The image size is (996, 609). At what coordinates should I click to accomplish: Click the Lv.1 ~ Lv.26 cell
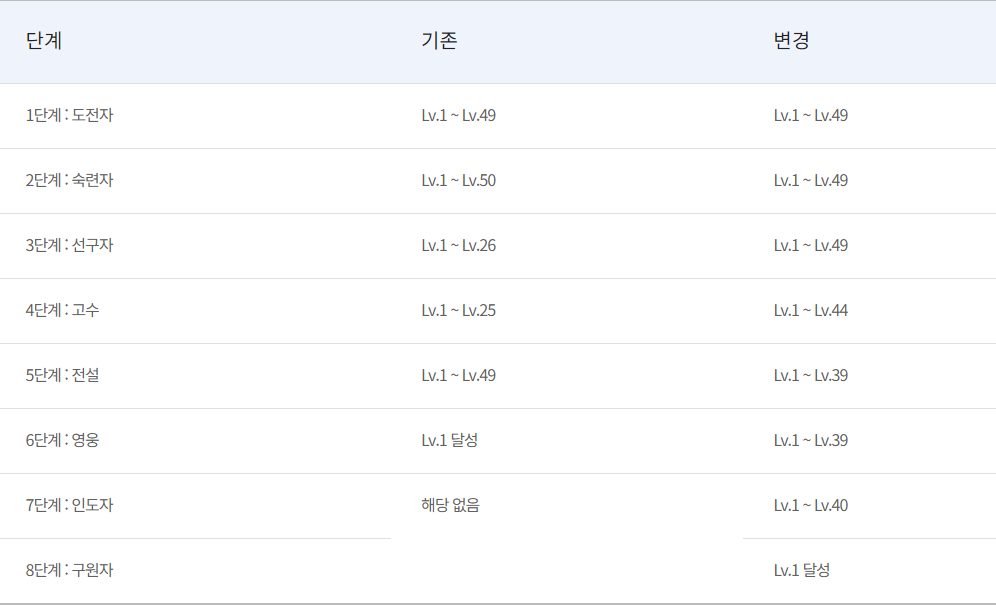458,246
